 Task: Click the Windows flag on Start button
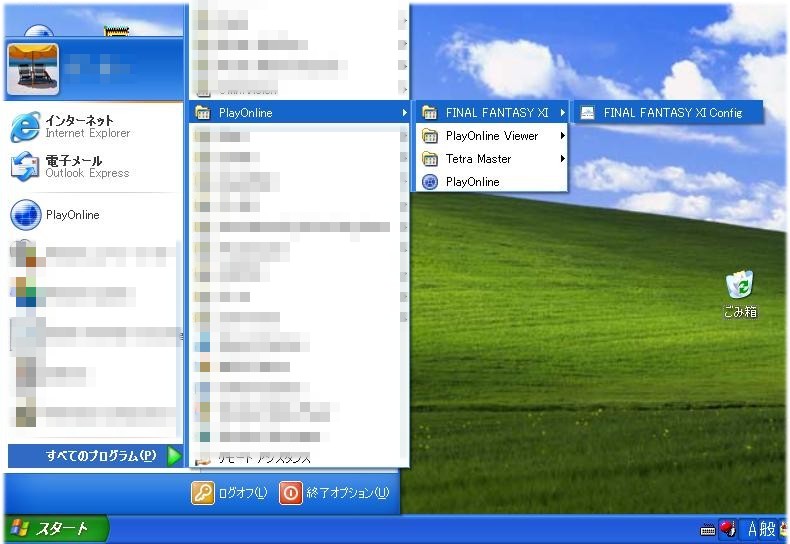(19, 528)
